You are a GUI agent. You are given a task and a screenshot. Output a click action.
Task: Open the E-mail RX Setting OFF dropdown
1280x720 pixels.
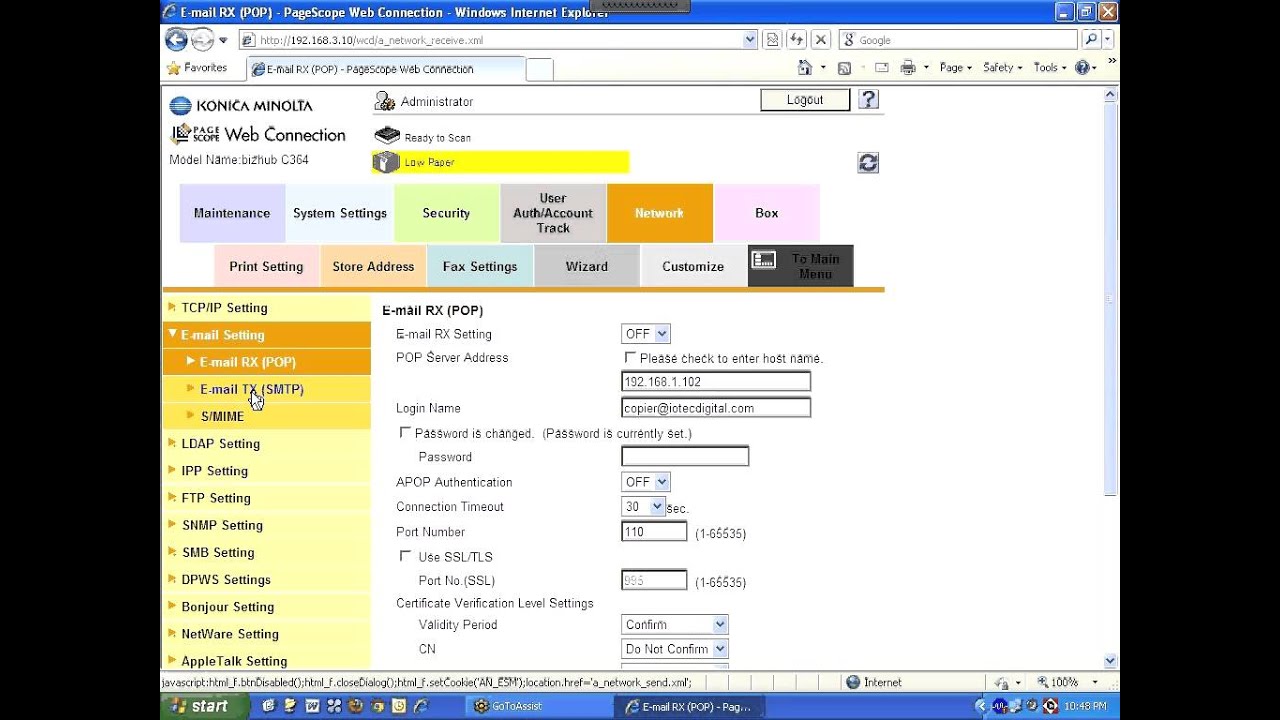coord(646,334)
